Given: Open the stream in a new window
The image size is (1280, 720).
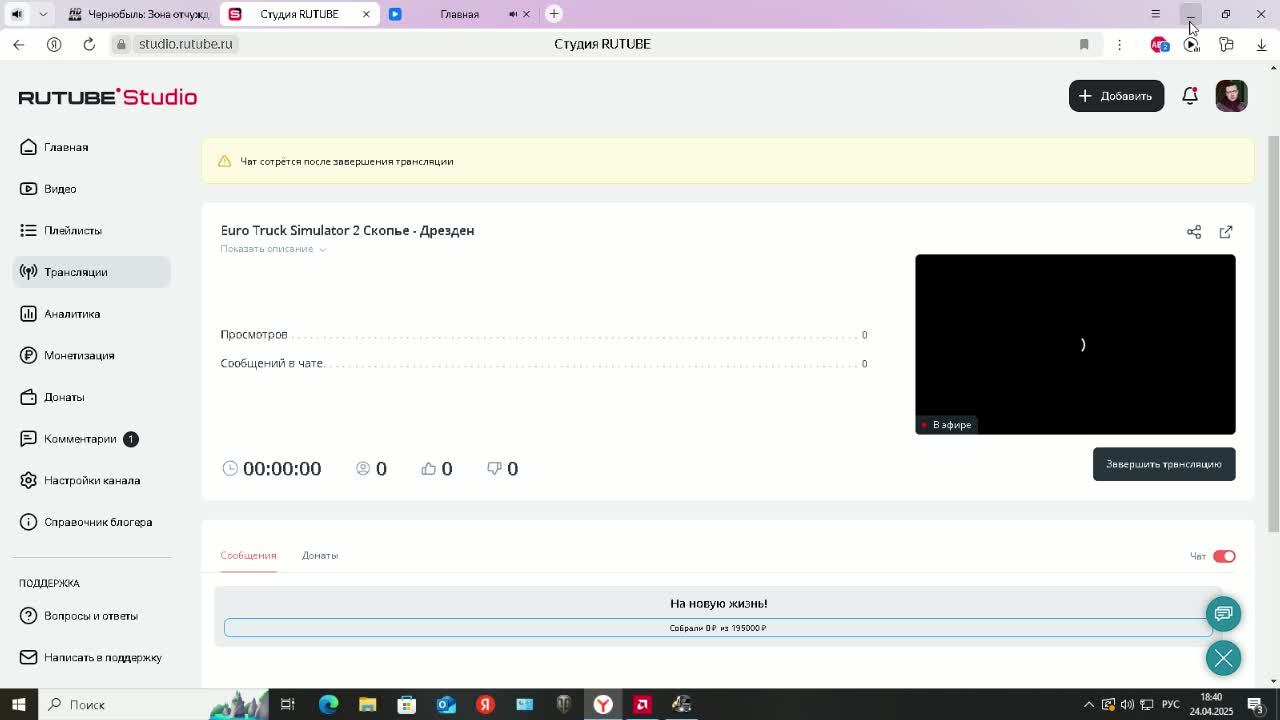Looking at the screenshot, I should (1226, 232).
